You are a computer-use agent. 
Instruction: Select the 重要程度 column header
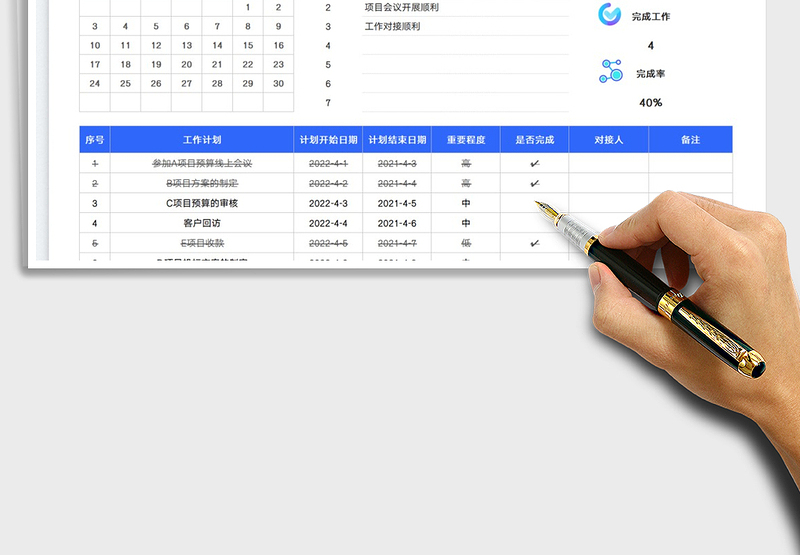point(466,140)
